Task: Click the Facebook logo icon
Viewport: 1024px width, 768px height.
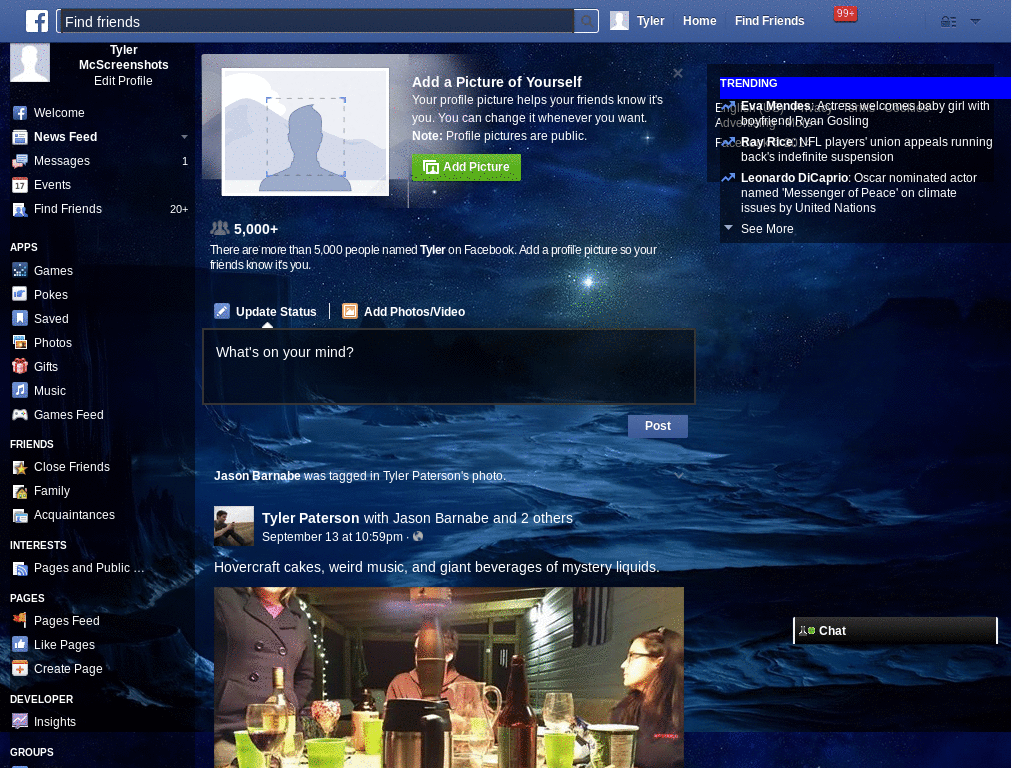Action: pos(37,21)
